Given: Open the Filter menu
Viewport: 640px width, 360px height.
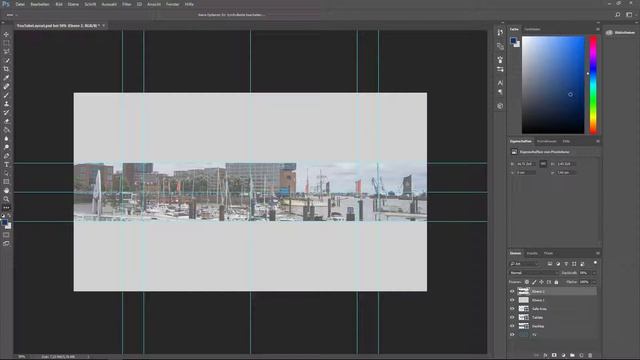Looking at the screenshot, I should (x=127, y=4).
